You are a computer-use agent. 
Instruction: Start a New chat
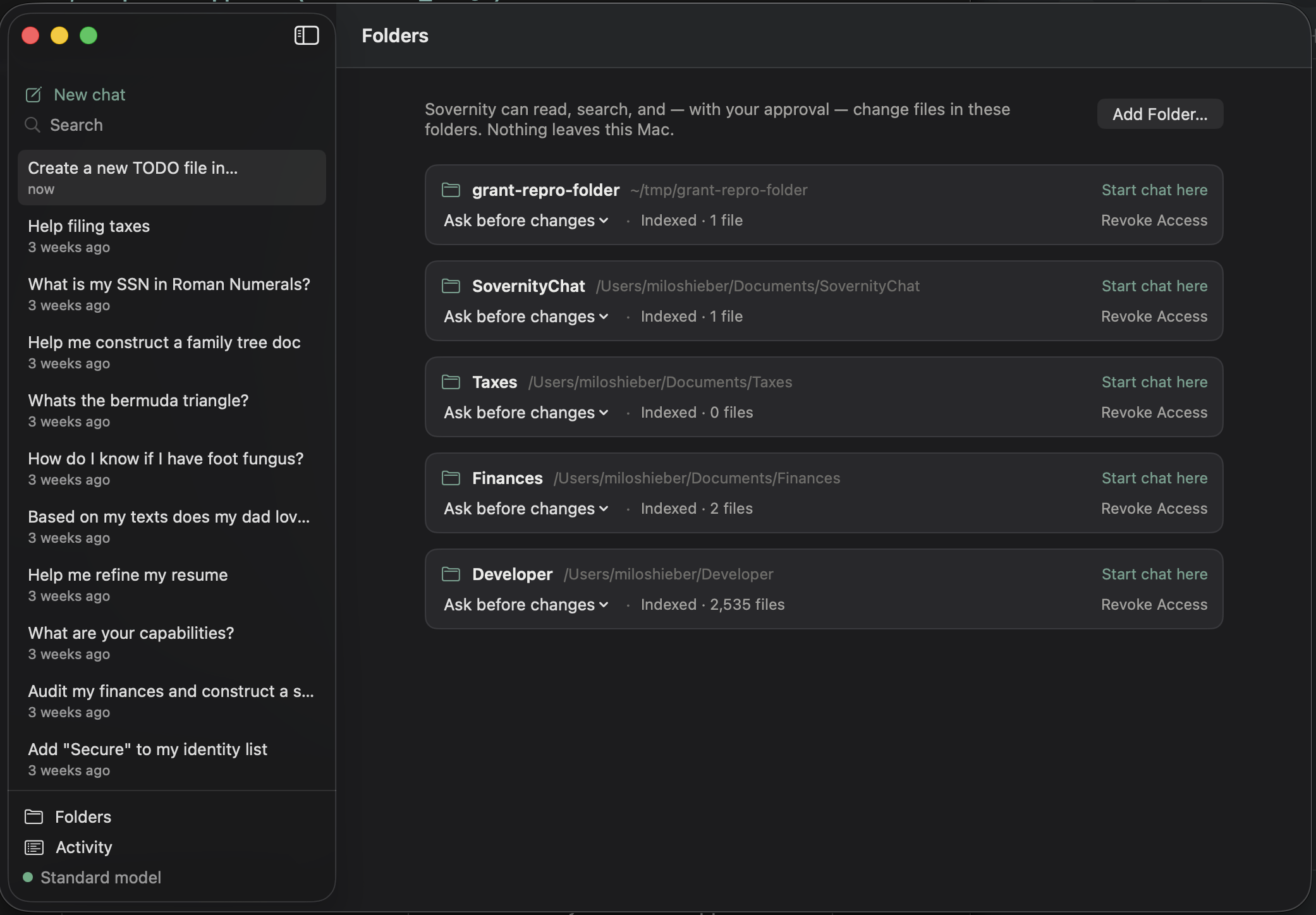[76, 95]
